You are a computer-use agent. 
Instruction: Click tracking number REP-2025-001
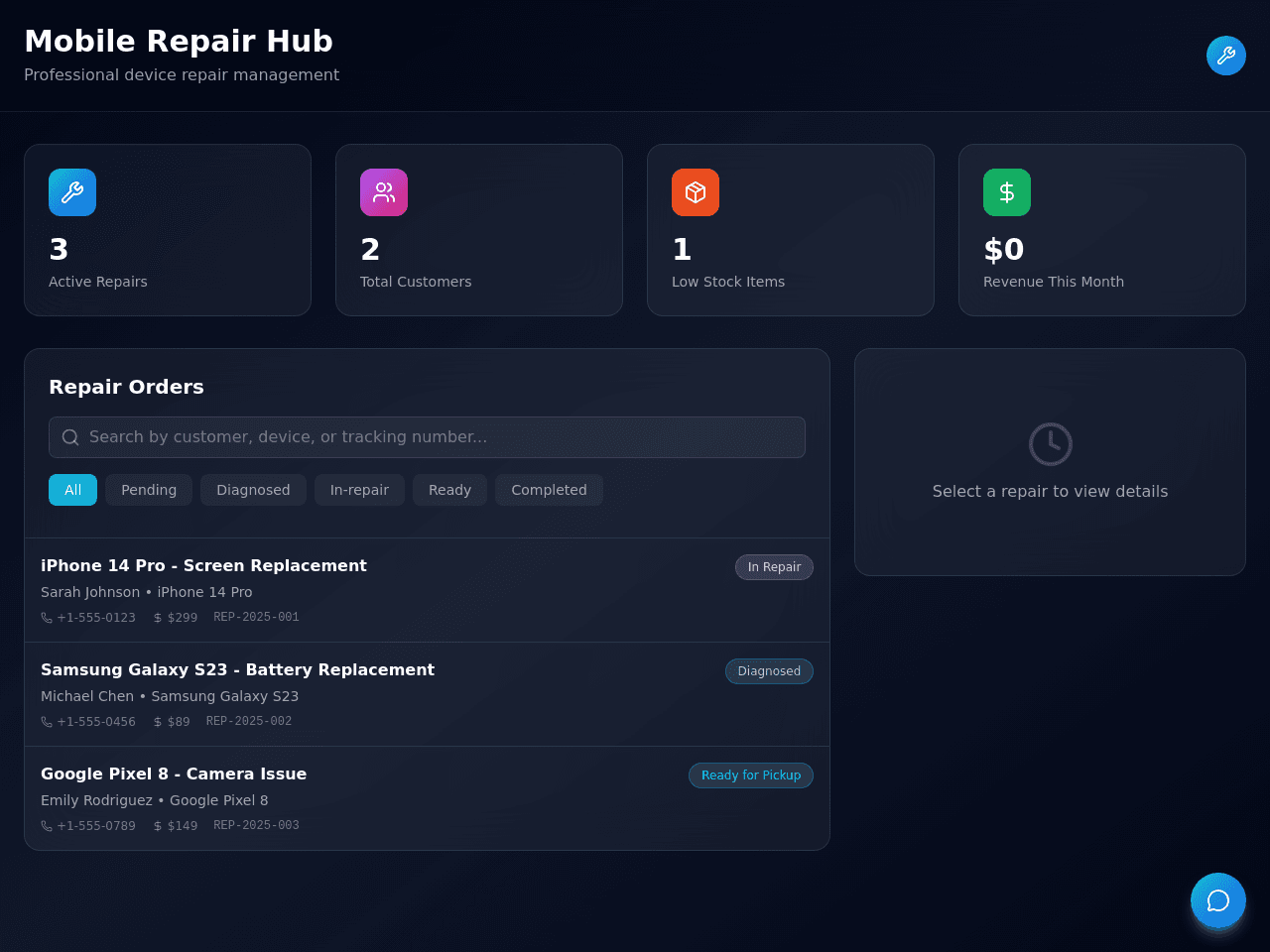pyautogui.click(x=256, y=617)
